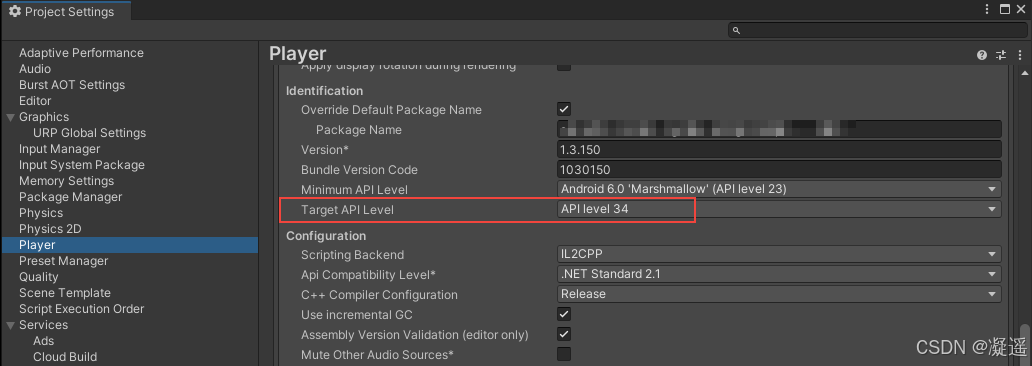
Task: Toggle Use incremental GC checkbox
Action: tap(564, 314)
